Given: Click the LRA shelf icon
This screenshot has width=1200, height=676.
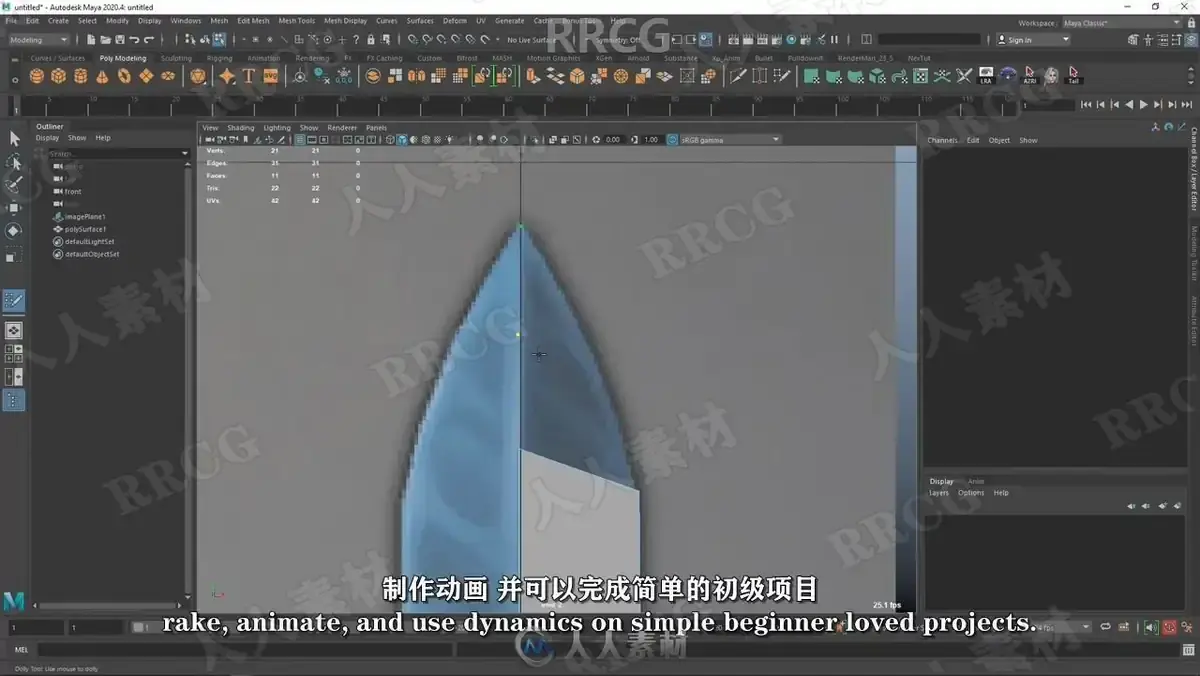Looking at the screenshot, I should point(986,76).
